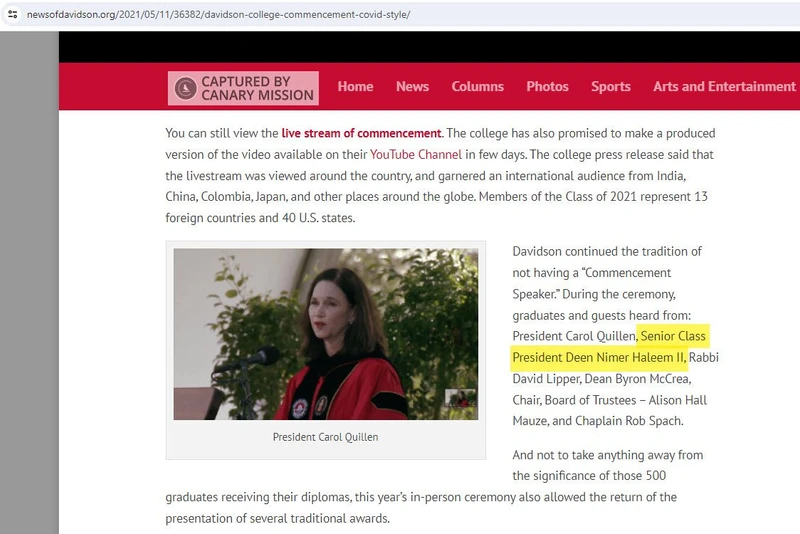Select Photos in the navigation bar

point(547,87)
